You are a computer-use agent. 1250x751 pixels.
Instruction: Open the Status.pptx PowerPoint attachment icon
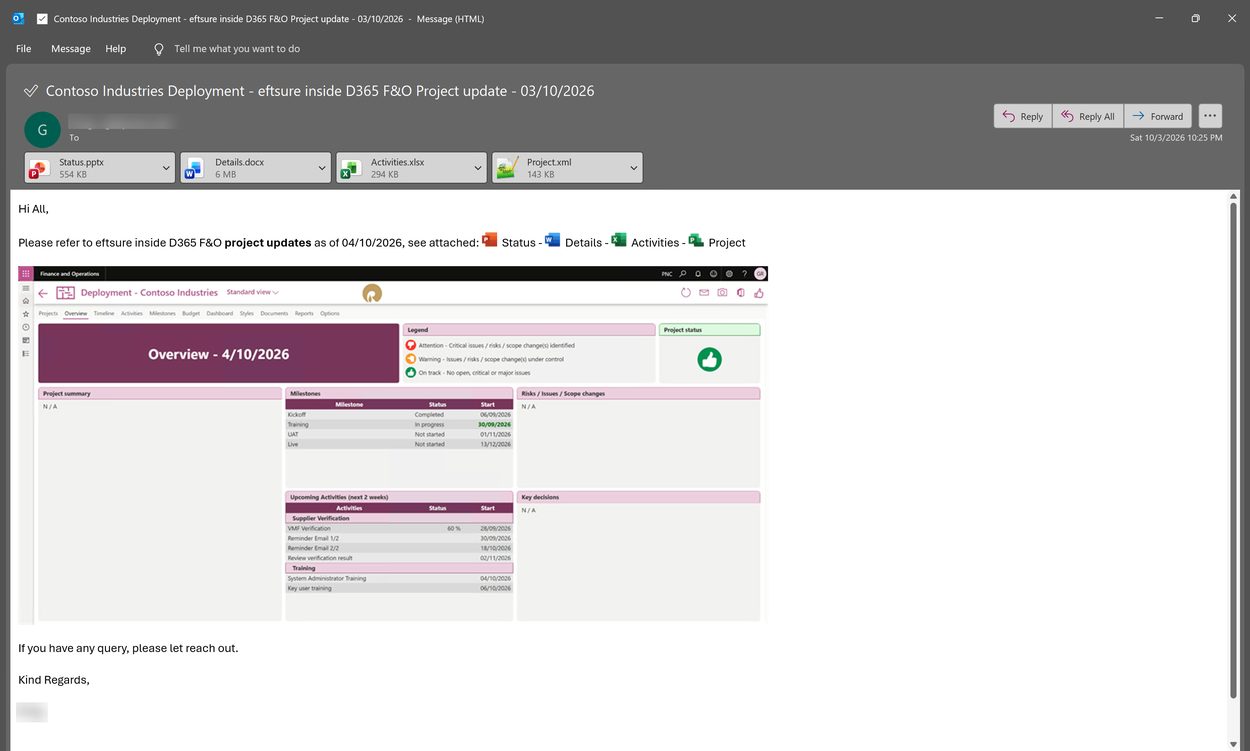pos(40,168)
